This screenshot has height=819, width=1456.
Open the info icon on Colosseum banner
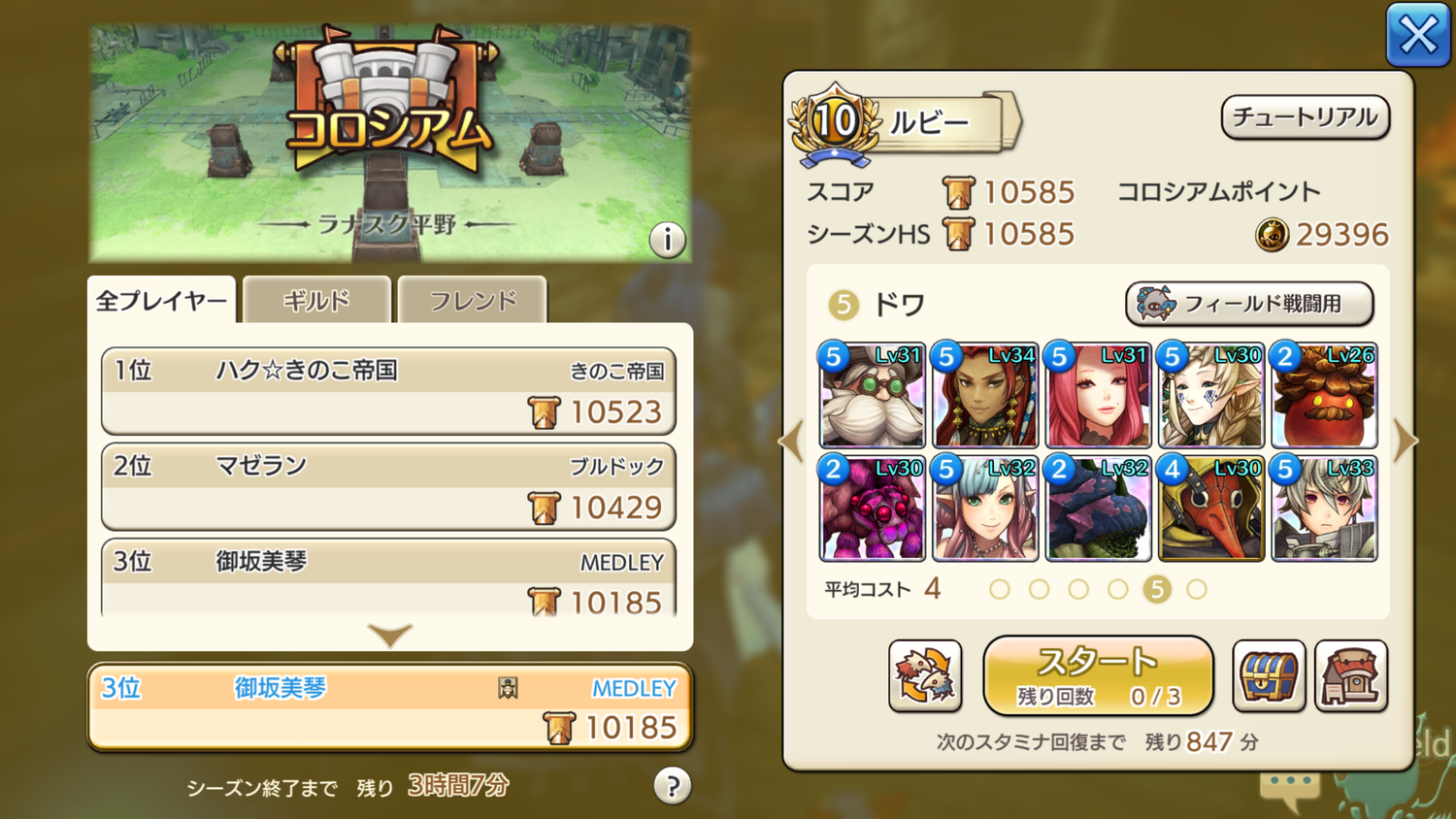pyautogui.click(x=667, y=239)
